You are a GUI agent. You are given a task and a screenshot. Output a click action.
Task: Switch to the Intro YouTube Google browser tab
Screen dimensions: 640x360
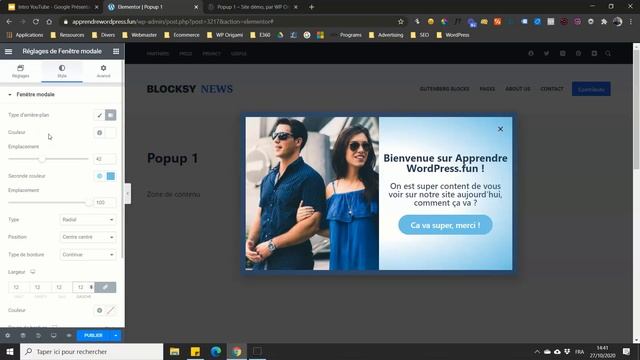click(x=52, y=7)
